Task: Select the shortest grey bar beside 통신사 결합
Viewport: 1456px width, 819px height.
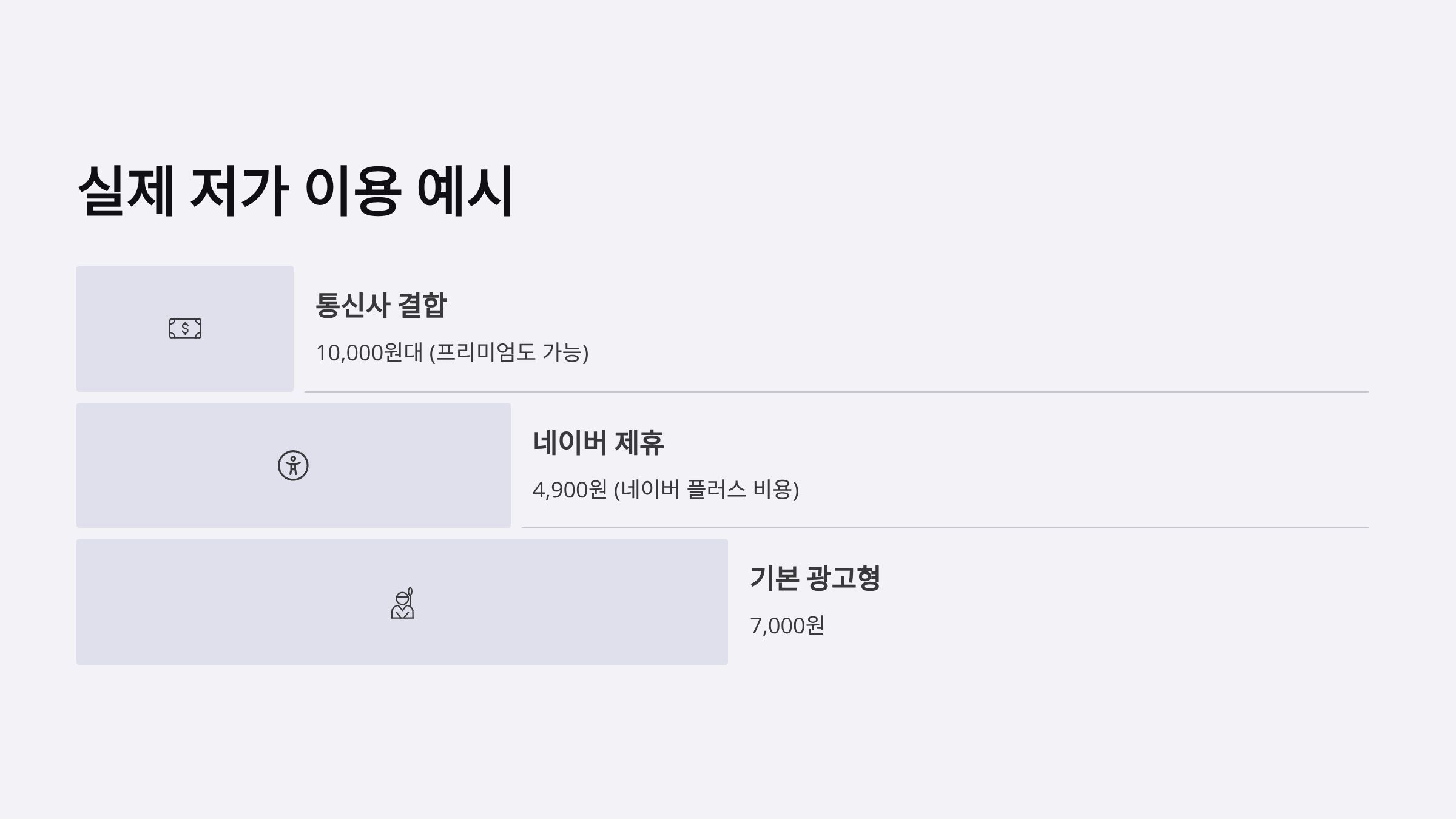Action: [185, 328]
